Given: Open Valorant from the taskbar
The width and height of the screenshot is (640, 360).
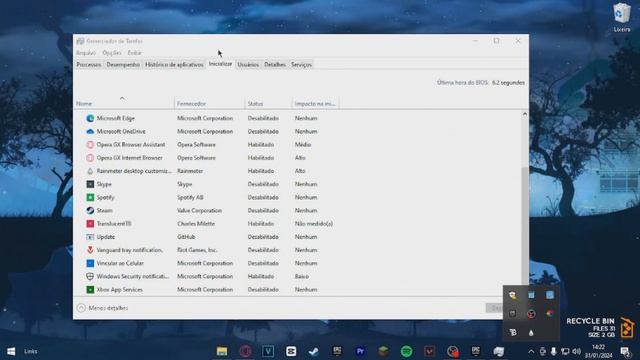Looking at the screenshot, I should pyautogui.click(x=429, y=351).
